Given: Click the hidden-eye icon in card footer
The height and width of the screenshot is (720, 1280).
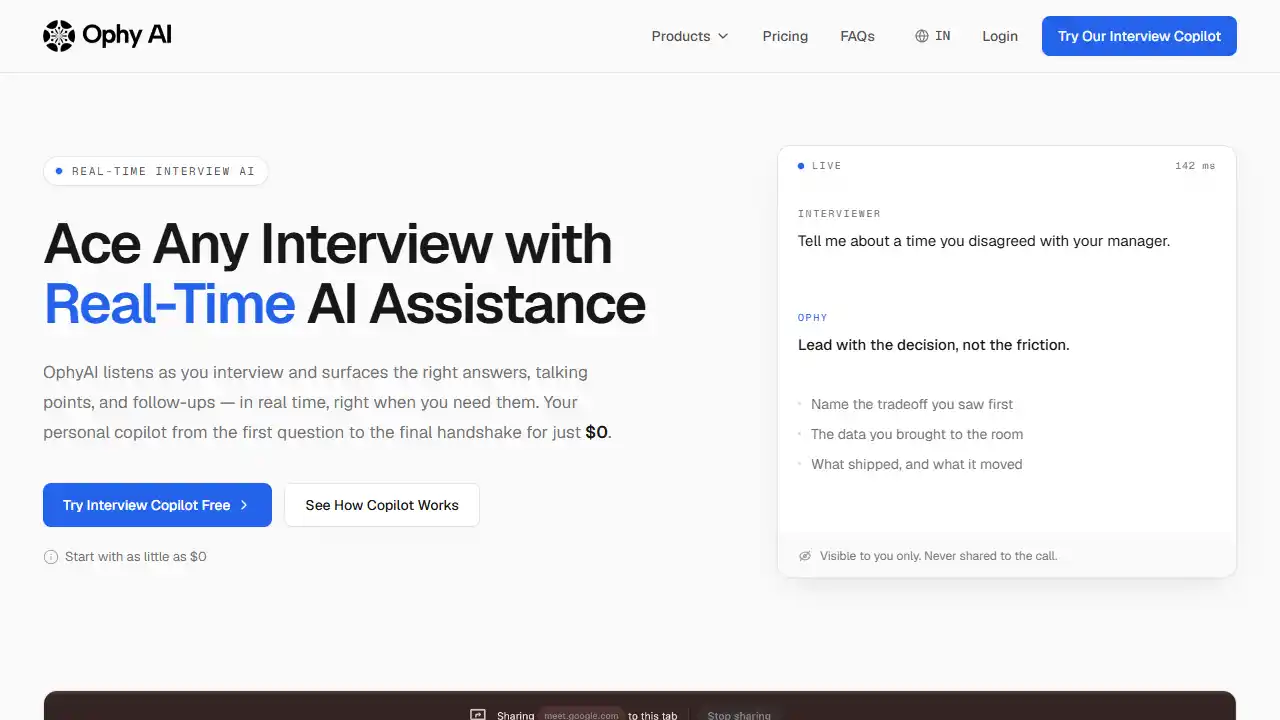Looking at the screenshot, I should tap(805, 556).
